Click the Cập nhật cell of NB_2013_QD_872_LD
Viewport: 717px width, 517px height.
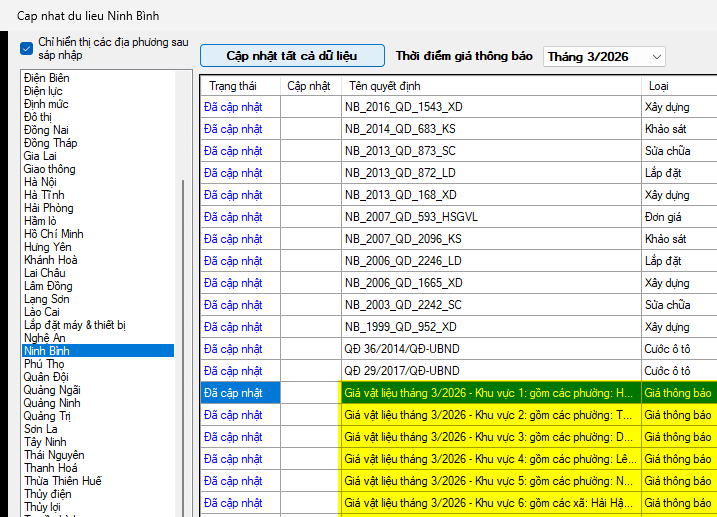tap(310, 173)
